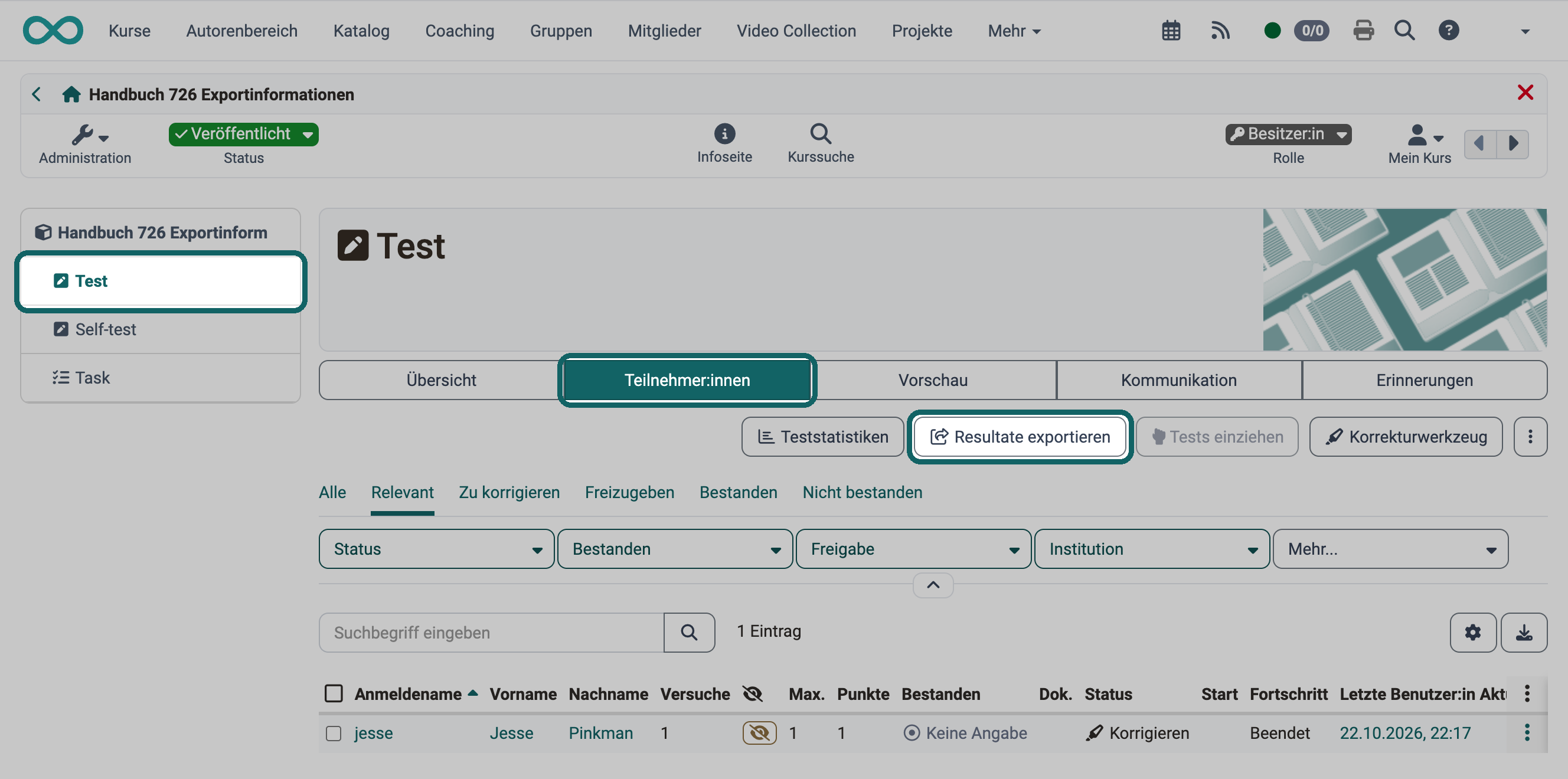Image resolution: width=1568 pixels, height=779 pixels.
Task: Download the table with the download icon
Action: 1524,632
